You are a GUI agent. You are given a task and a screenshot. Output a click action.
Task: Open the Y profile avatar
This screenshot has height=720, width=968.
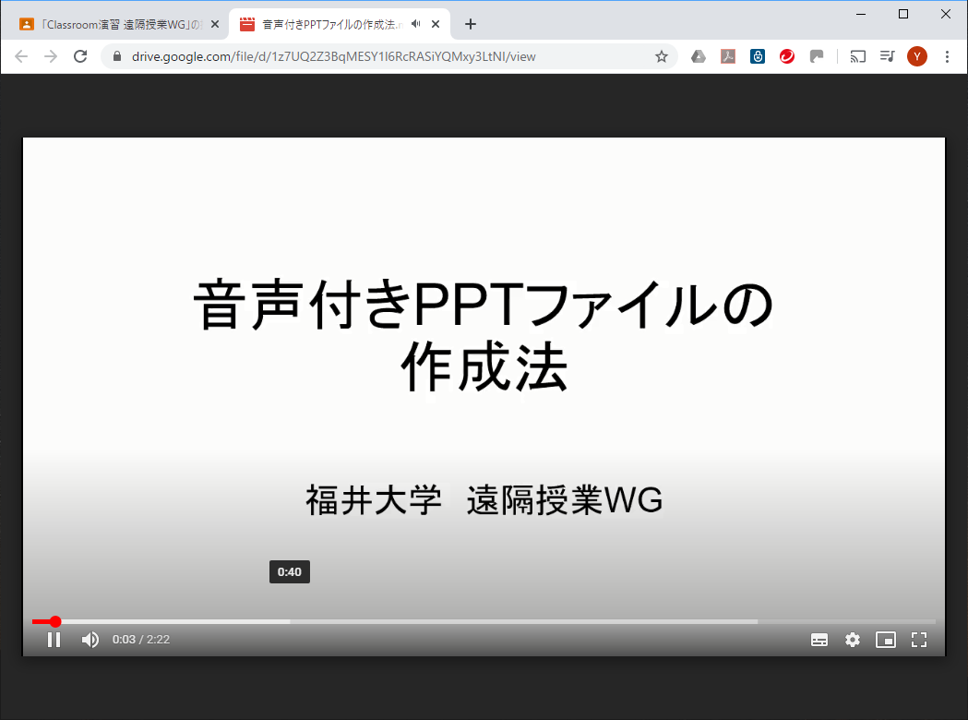pos(917,57)
